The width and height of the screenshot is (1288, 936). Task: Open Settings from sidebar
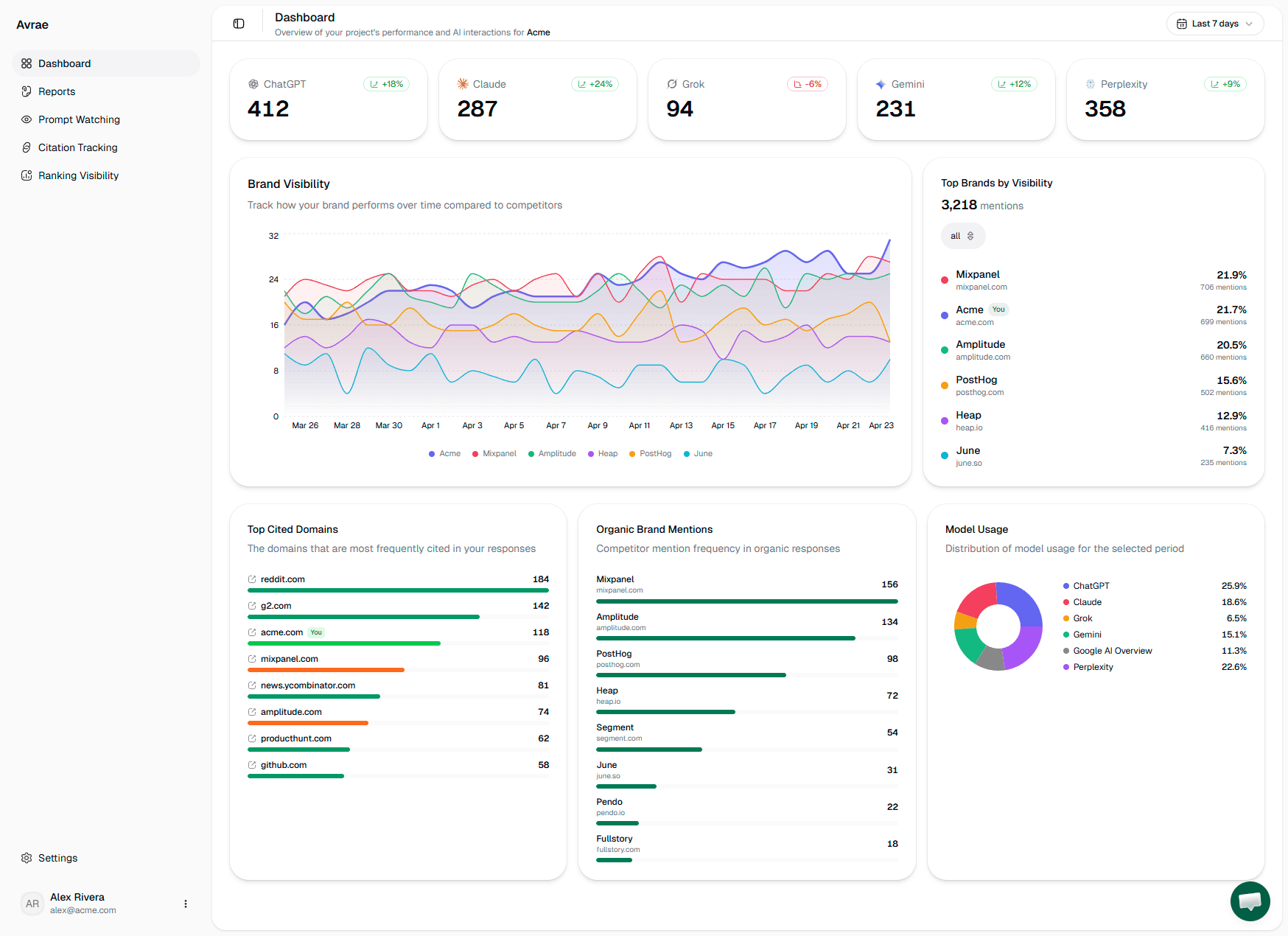(x=106, y=858)
